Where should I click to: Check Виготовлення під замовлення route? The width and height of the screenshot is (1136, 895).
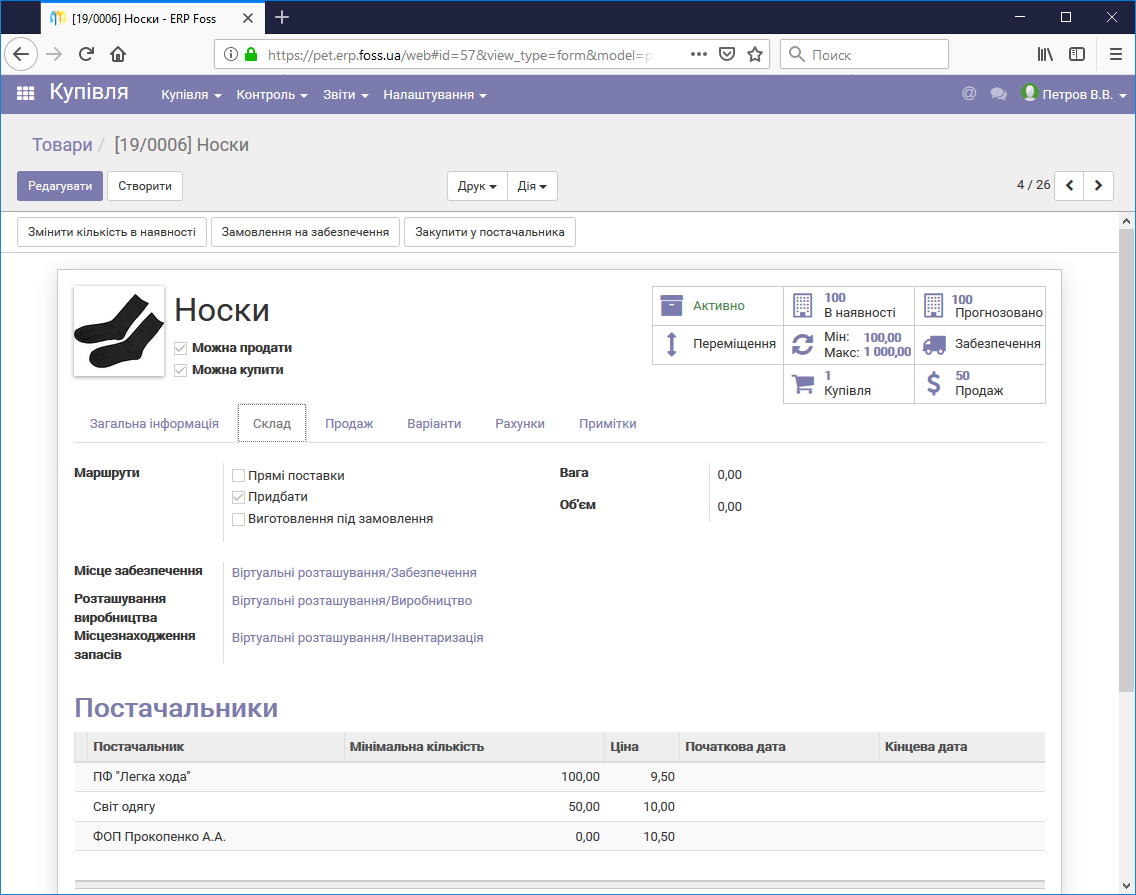point(238,519)
